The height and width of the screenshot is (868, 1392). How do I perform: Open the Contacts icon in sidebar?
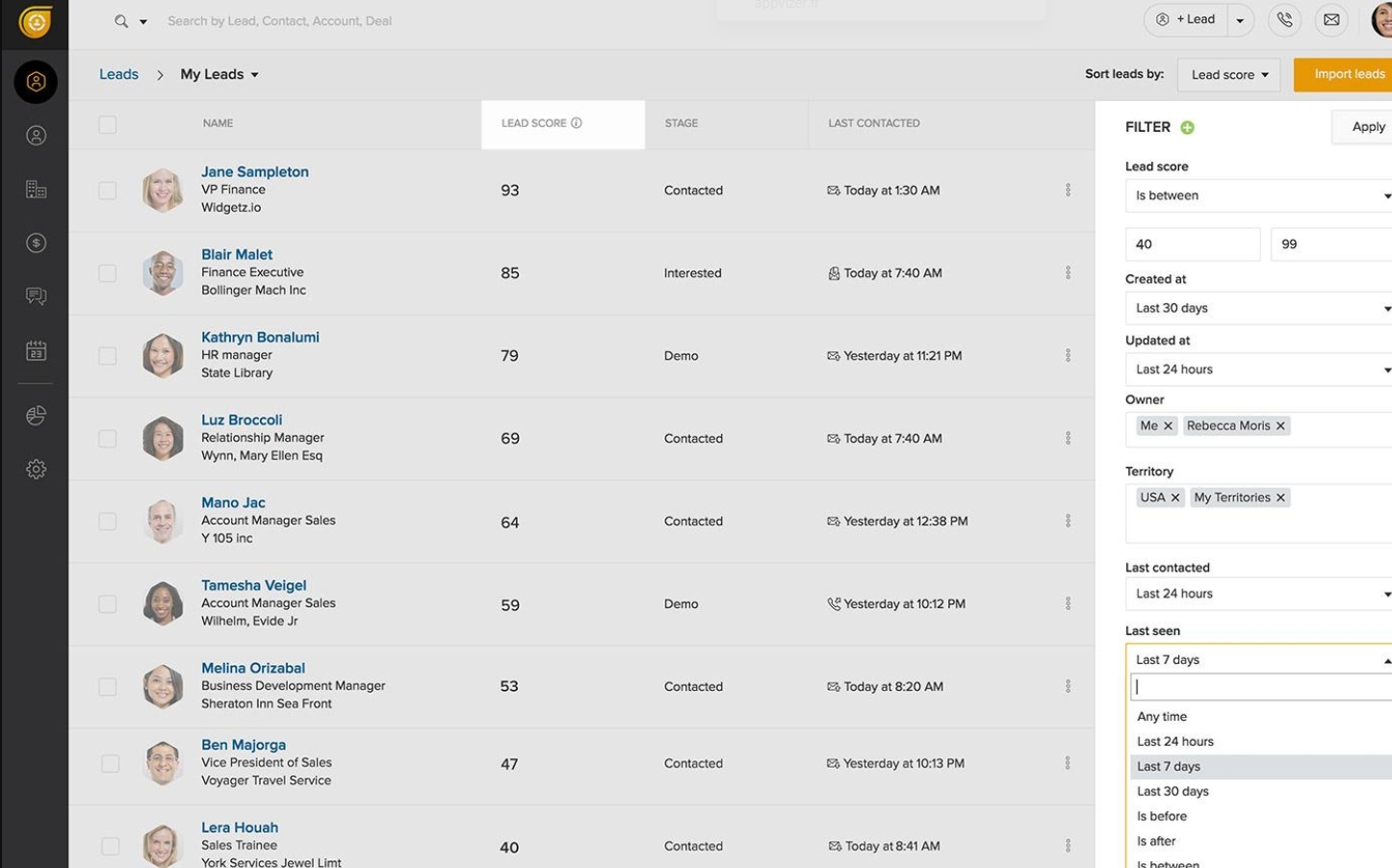(36, 136)
